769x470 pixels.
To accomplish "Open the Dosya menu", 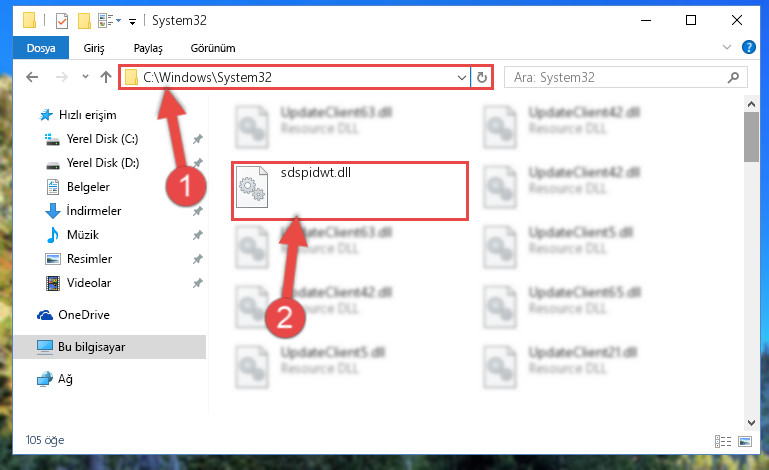I will 41,48.
